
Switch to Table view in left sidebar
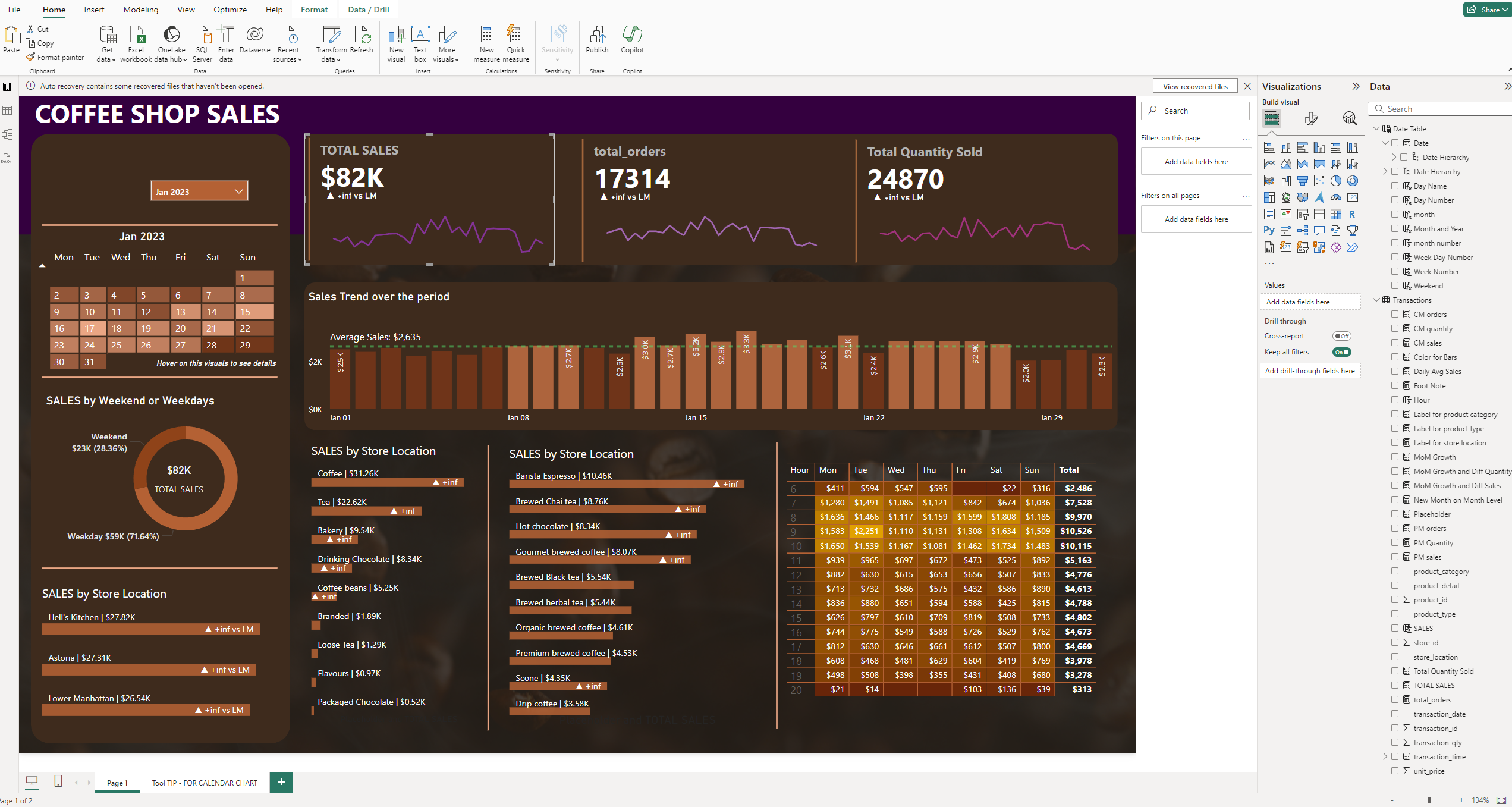8,111
